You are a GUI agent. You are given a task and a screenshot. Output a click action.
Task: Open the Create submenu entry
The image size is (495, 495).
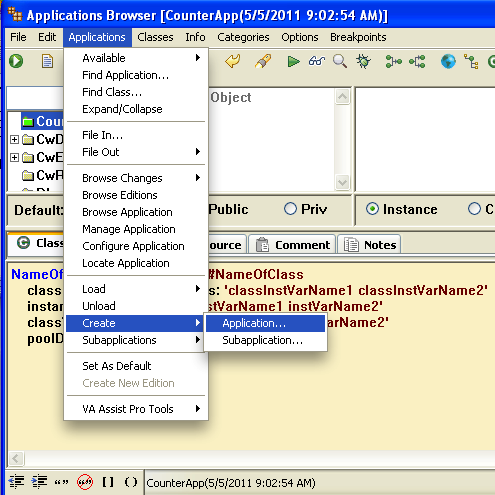(x=136, y=323)
